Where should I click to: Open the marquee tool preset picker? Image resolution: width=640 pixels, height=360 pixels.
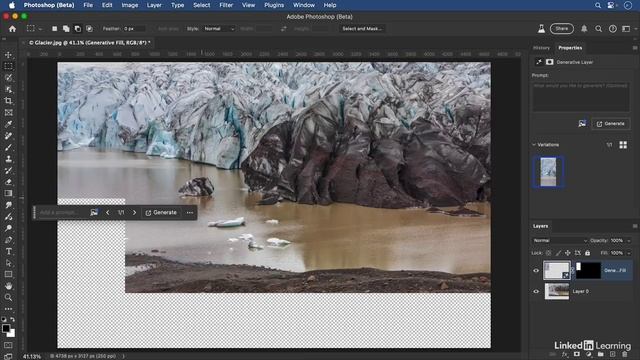tap(34, 29)
